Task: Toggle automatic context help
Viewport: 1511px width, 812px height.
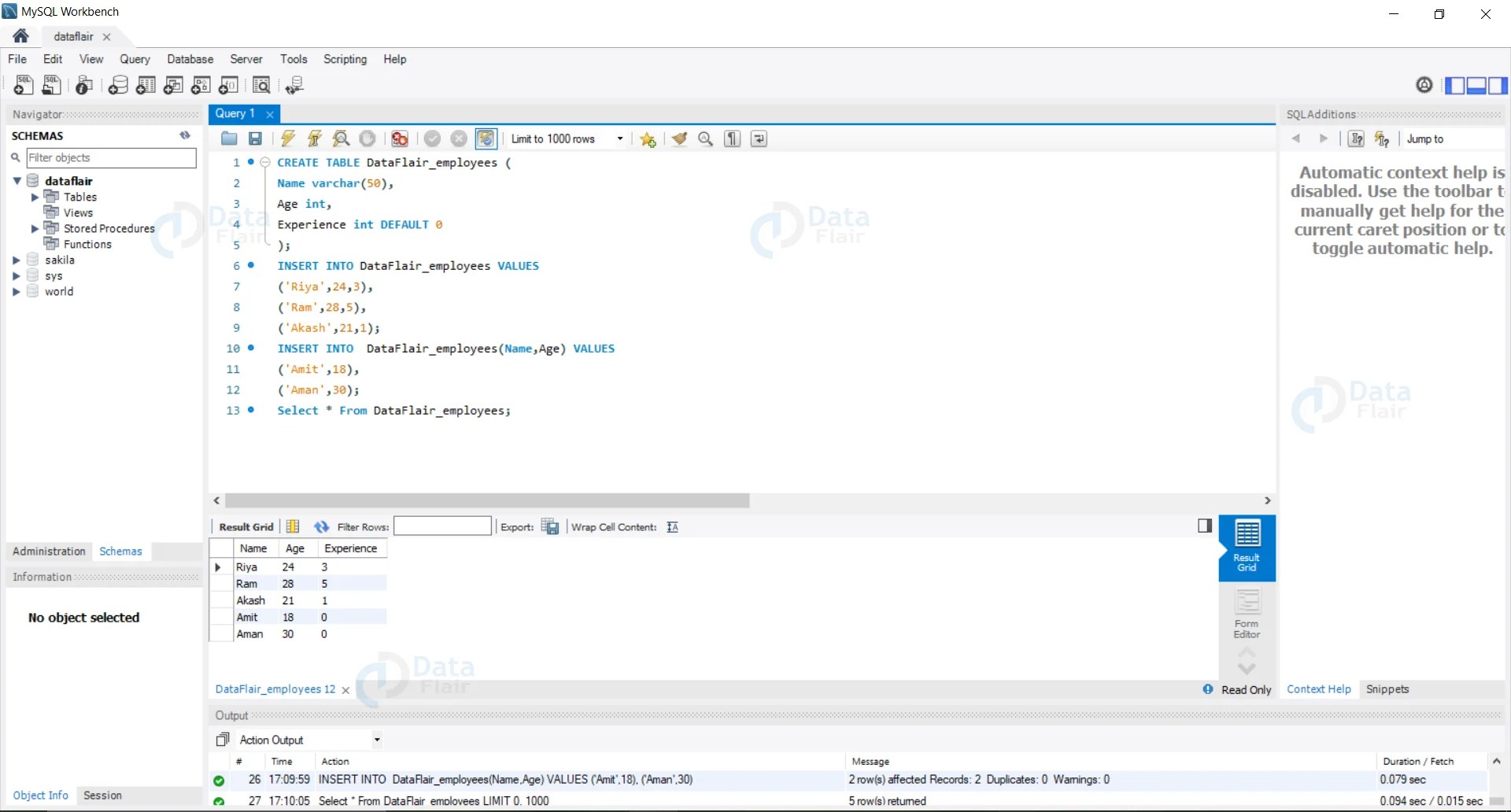Action: [x=1382, y=138]
